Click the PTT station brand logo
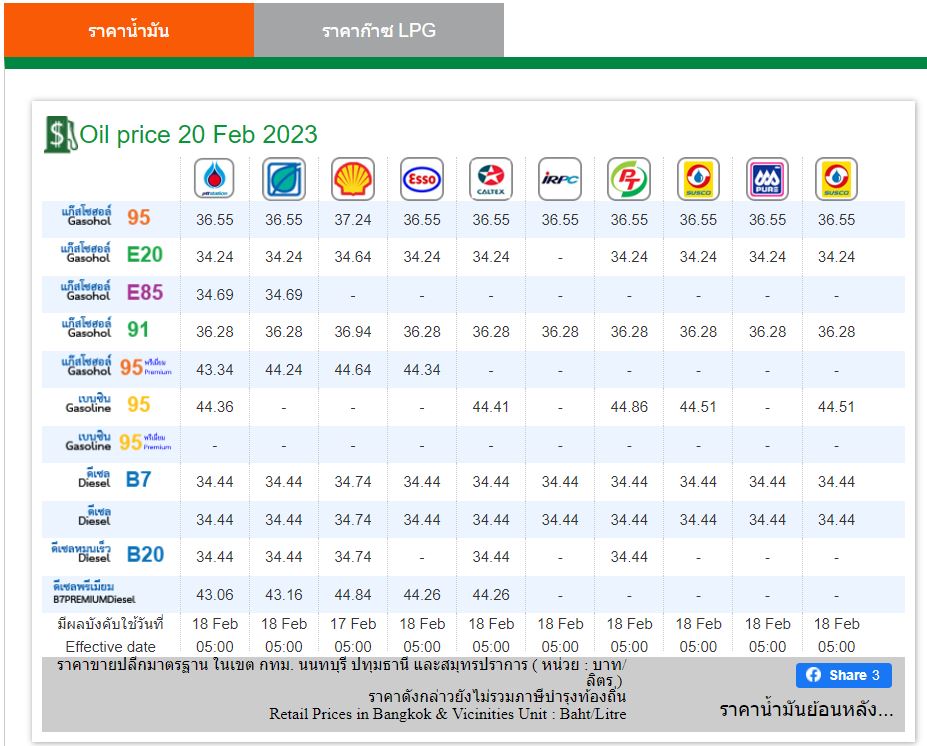 (x=214, y=179)
